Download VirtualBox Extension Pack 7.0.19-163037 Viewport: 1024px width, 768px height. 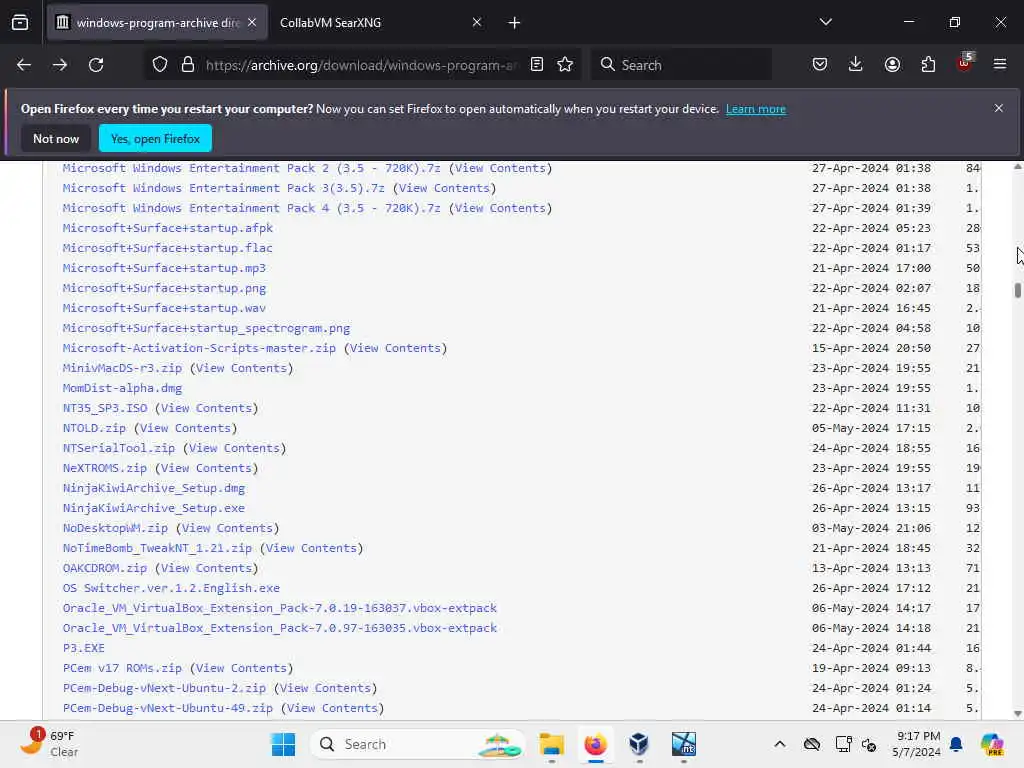(x=280, y=608)
